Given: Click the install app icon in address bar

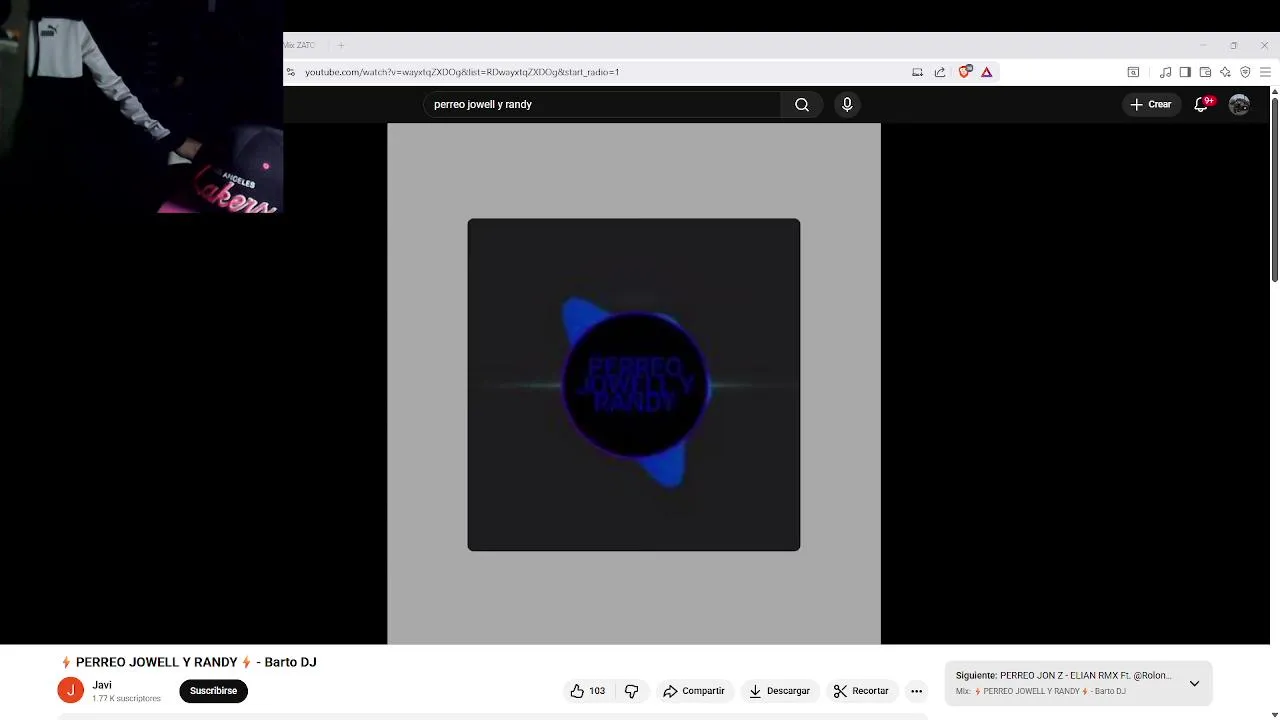Looking at the screenshot, I should pos(917,72).
